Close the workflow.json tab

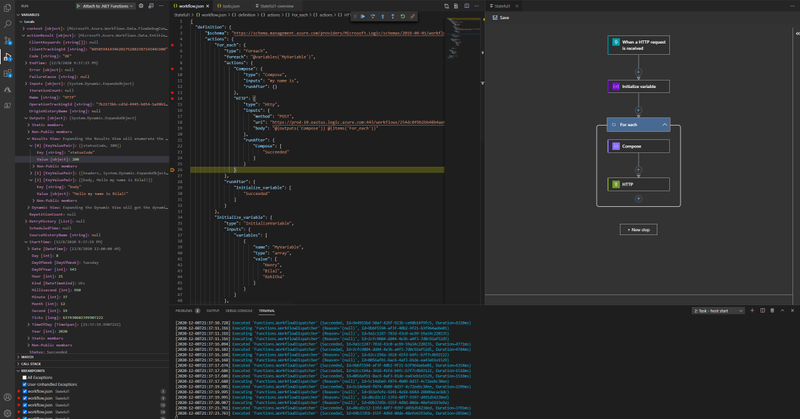(208, 6)
